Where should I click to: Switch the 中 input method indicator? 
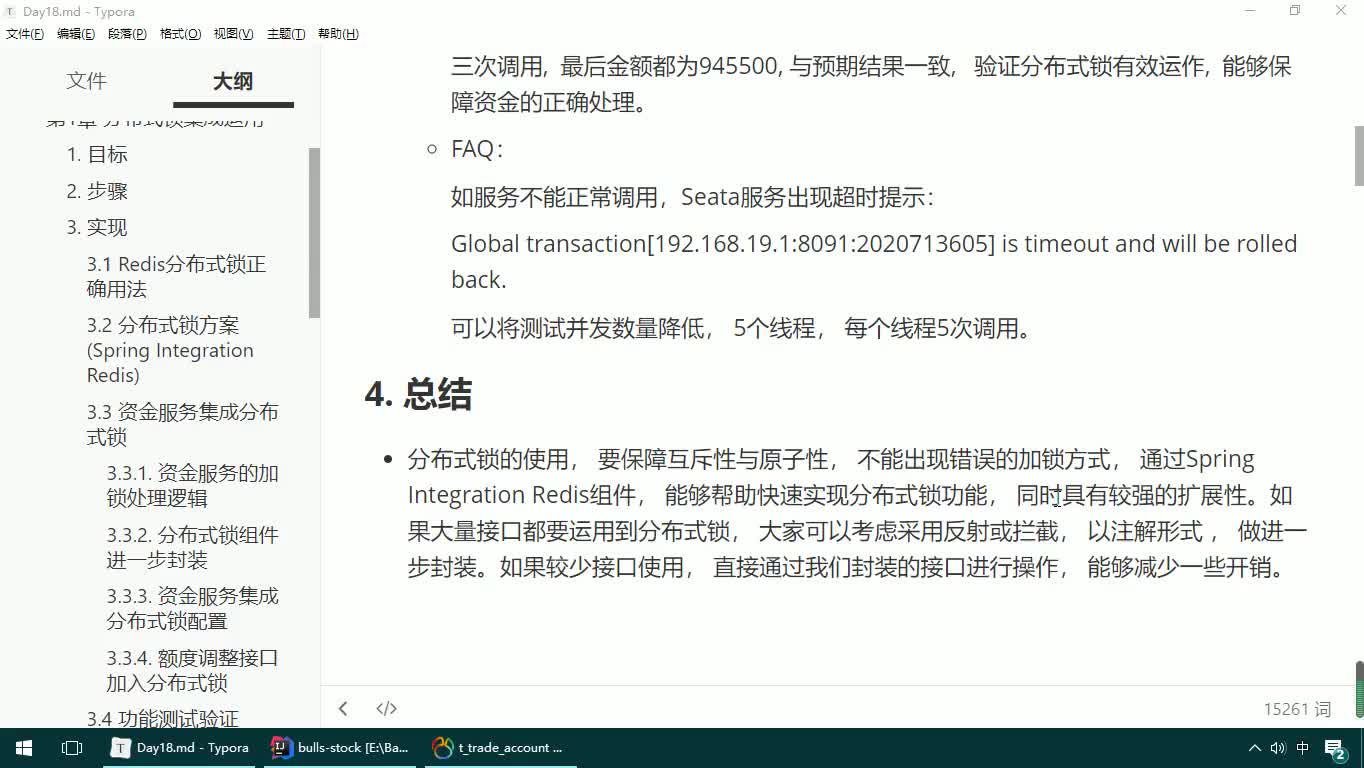tap(1303, 748)
